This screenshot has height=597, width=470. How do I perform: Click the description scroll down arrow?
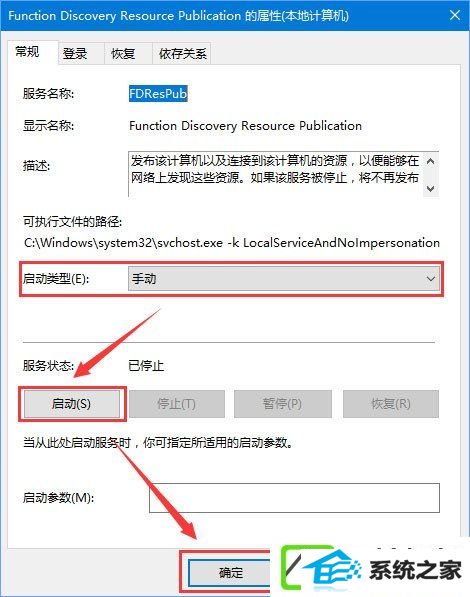[x=431, y=188]
